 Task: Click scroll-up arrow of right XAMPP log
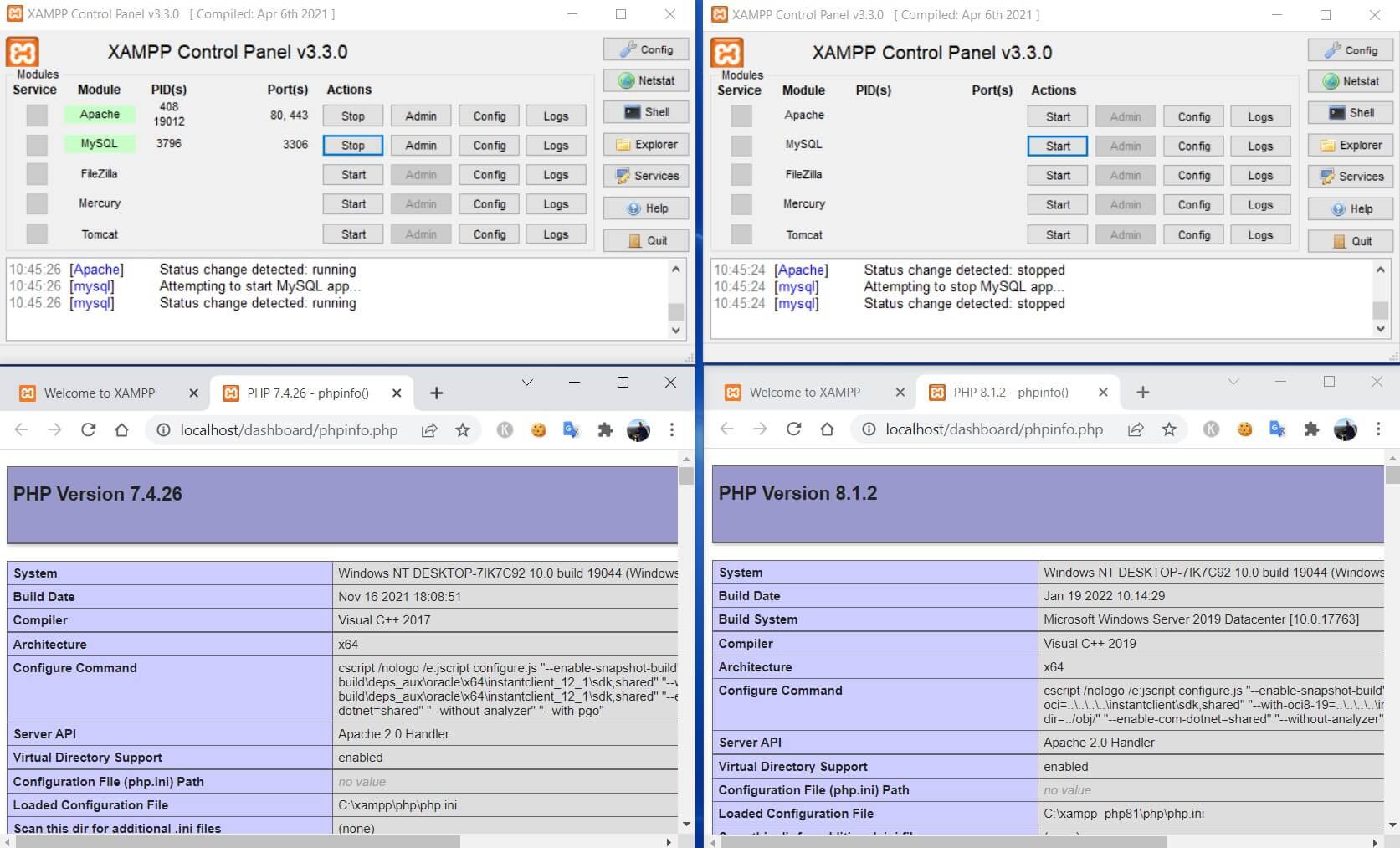click(x=1381, y=270)
